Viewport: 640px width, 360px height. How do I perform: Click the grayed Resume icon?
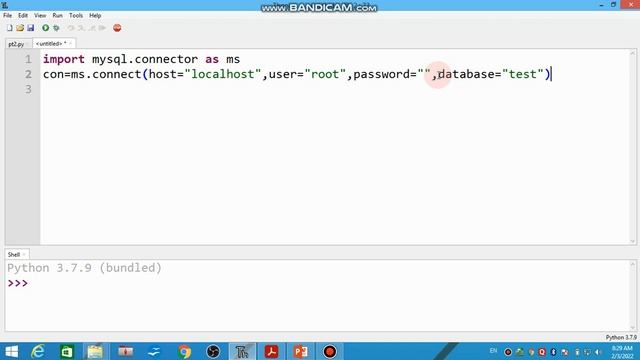pos(102,28)
